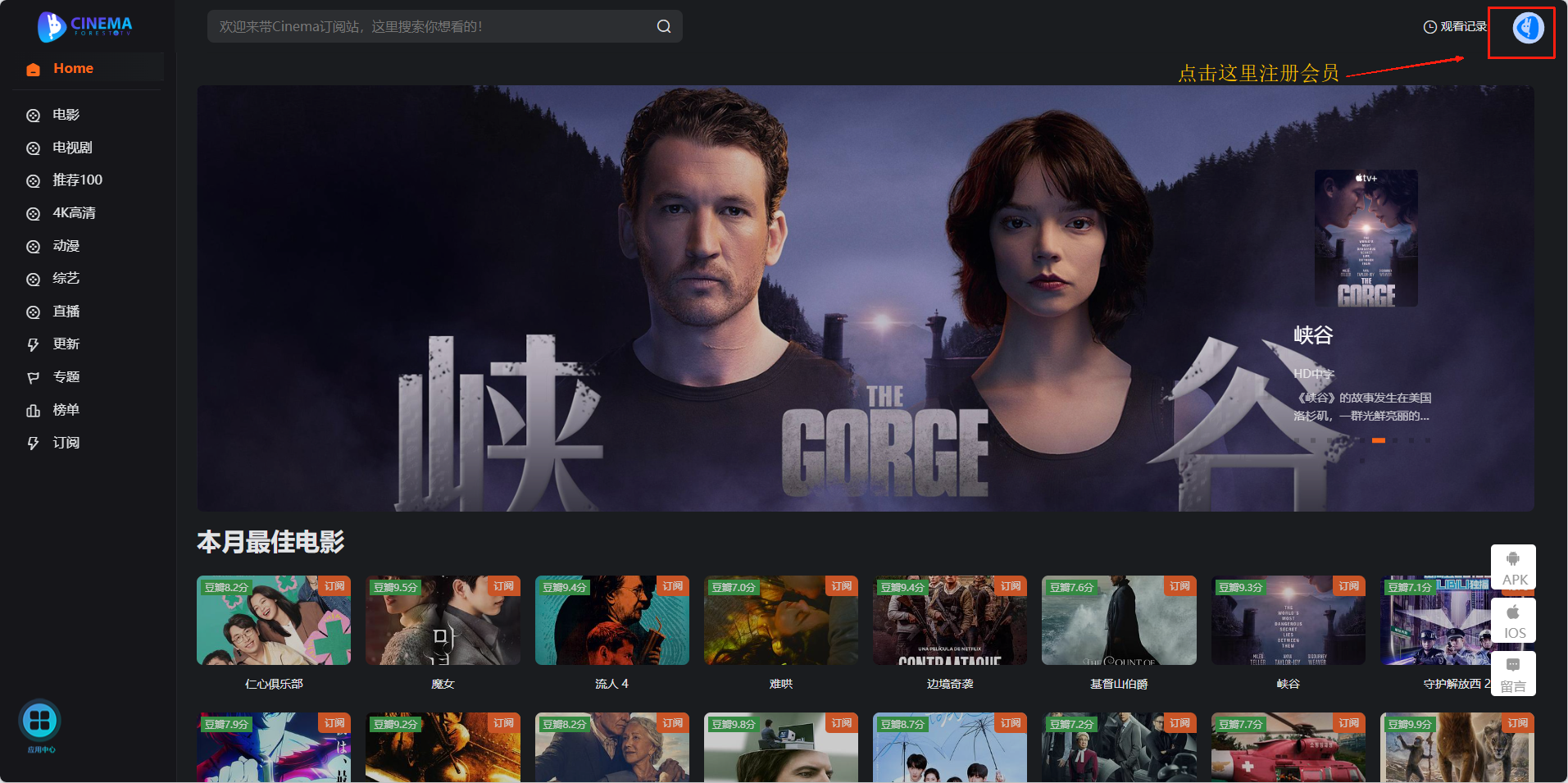Click 订阅 tag on 基督山伯爵 card
The height and width of the screenshot is (783, 1568).
coord(1179,586)
